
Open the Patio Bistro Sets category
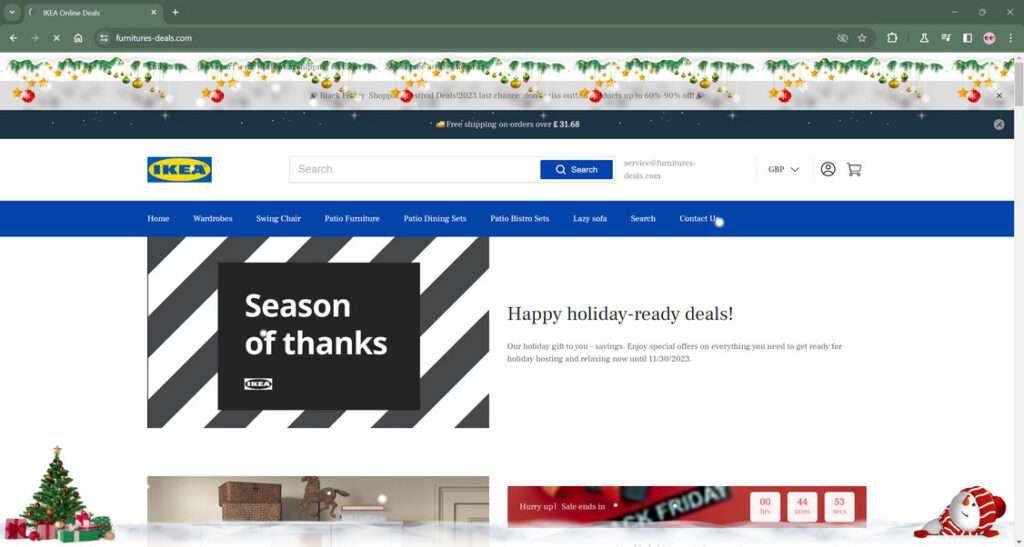tap(520, 219)
